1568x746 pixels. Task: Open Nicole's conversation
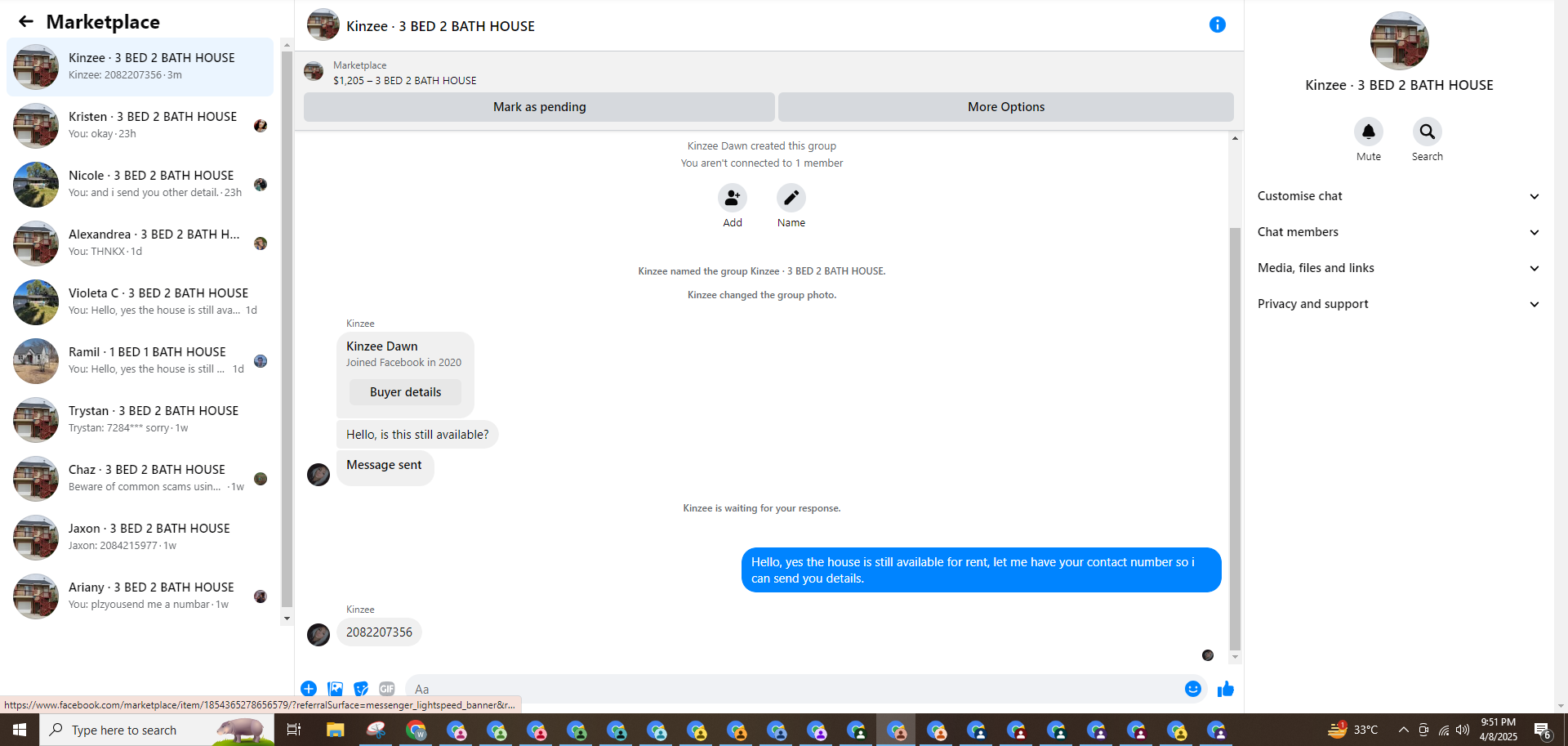(x=140, y=185)
